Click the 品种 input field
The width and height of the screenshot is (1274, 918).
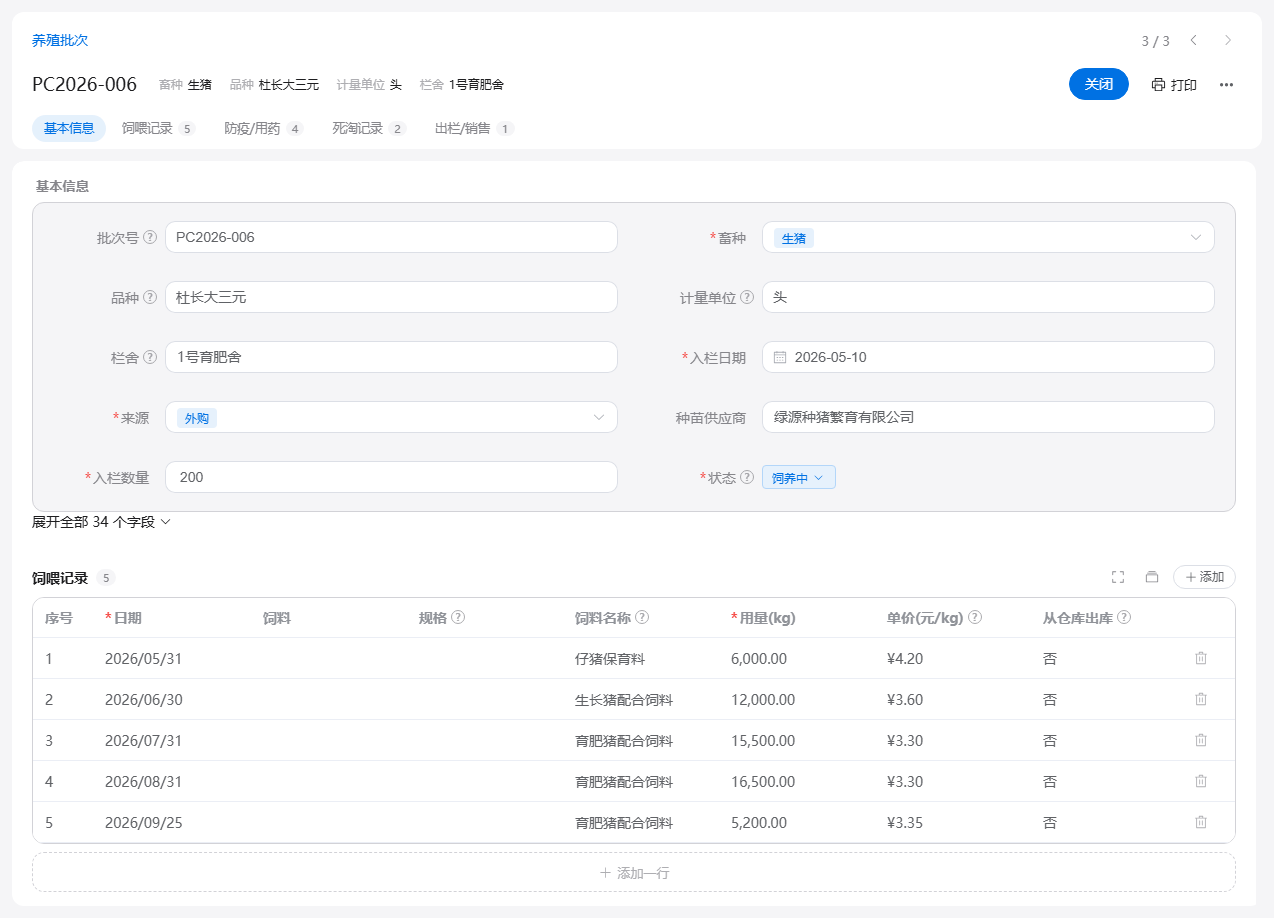391,297
